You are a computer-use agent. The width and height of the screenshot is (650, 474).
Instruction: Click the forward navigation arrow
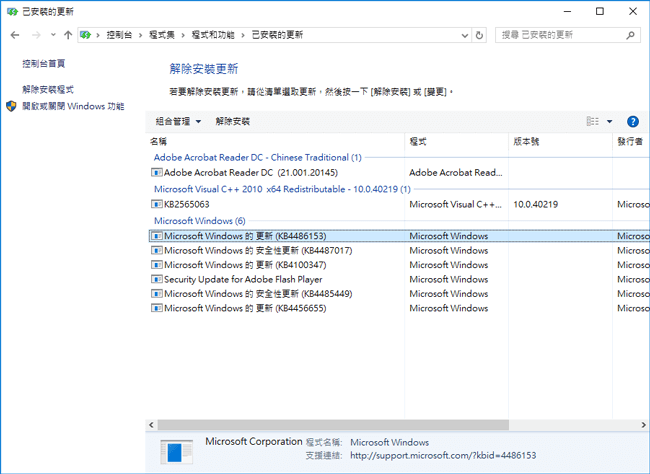36,35
